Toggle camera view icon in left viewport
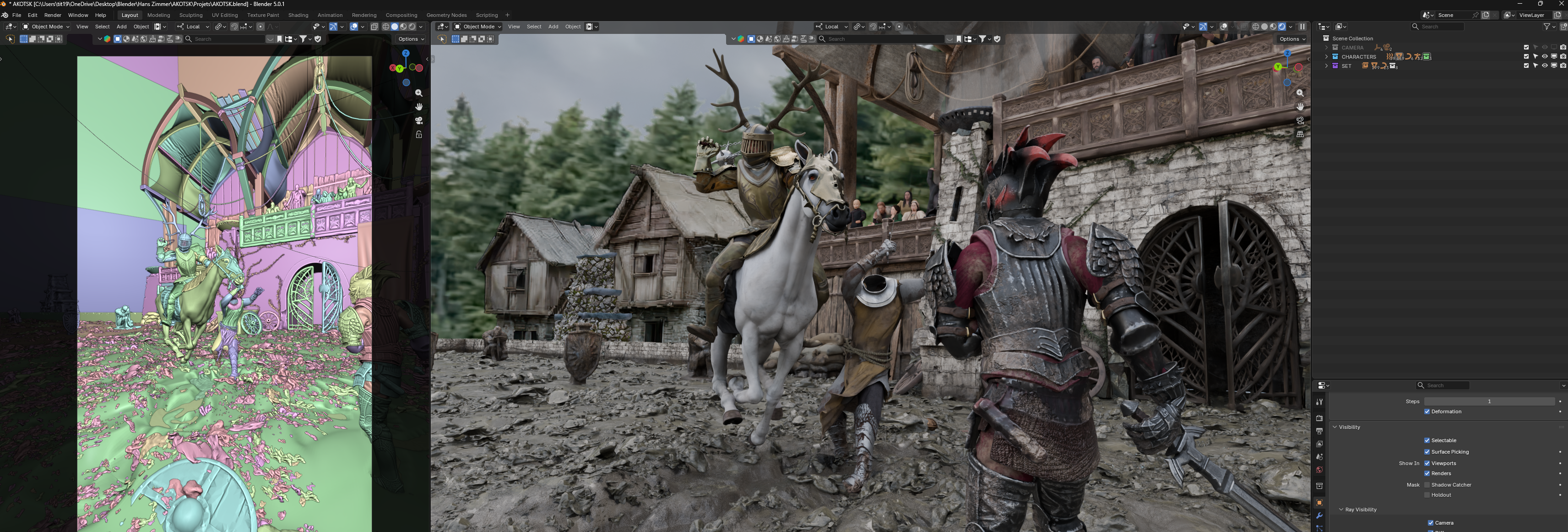Screen dimensions: 1568x532 pos(419,121)
